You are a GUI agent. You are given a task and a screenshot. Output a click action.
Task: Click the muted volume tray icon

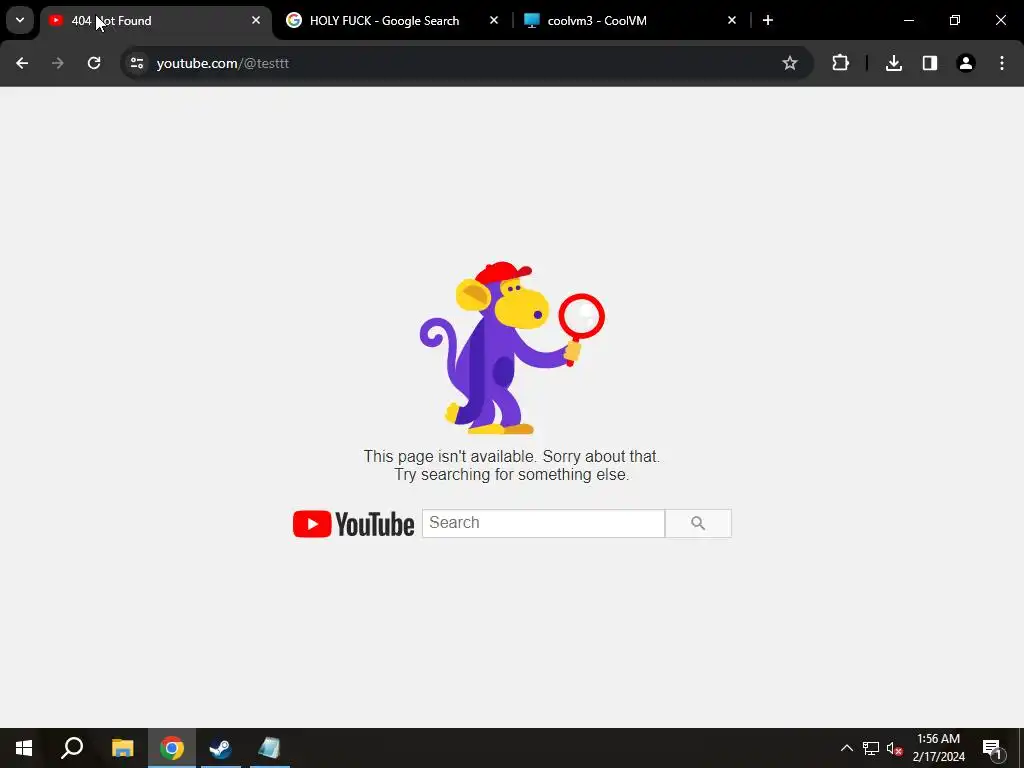tap(894, 748)
